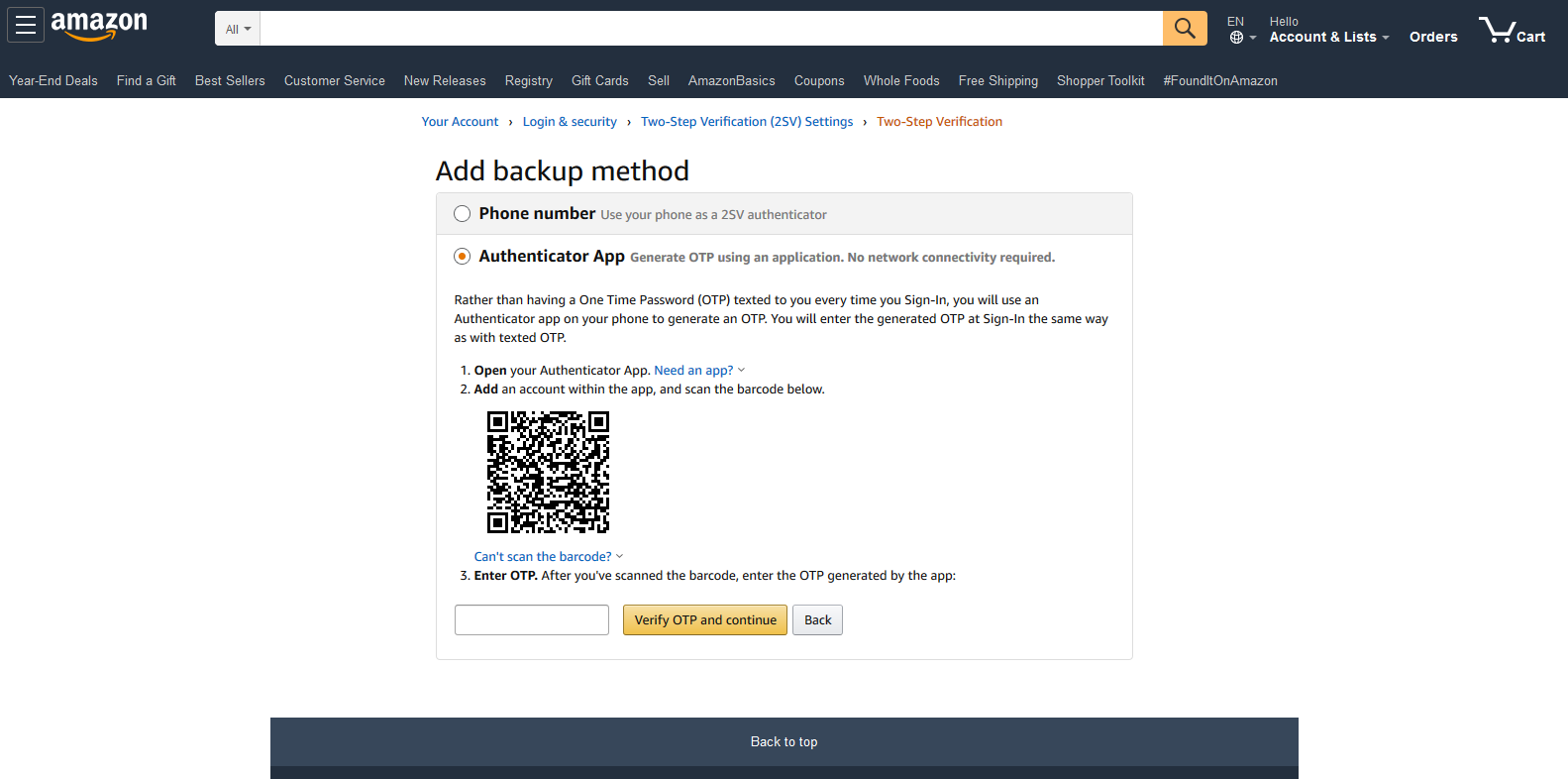The image size is (1568, 779).
Task: Expand the Need an app? help
Action: point(699,371)
